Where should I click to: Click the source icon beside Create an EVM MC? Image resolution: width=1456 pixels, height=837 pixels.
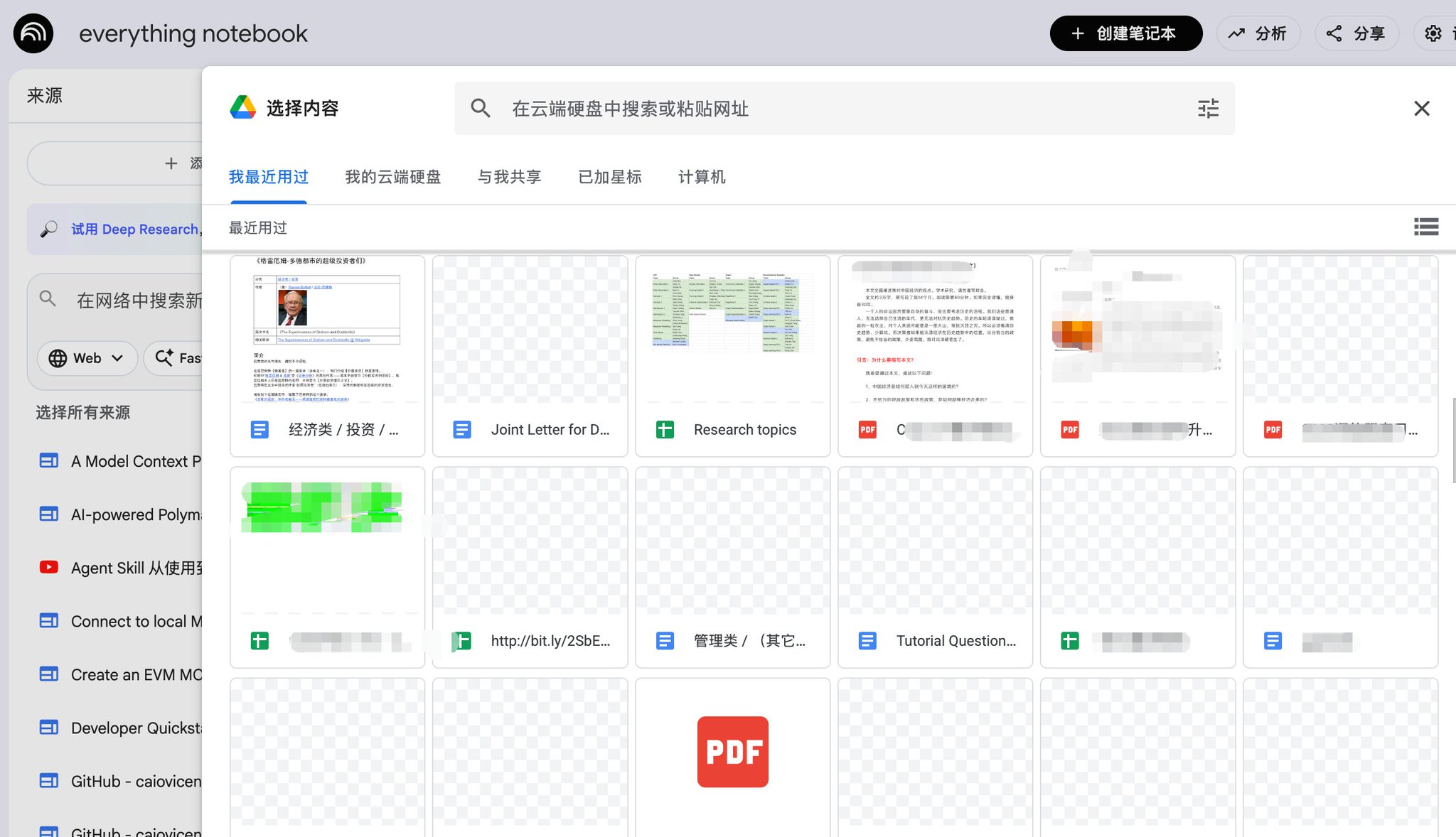tap(48, 674)
